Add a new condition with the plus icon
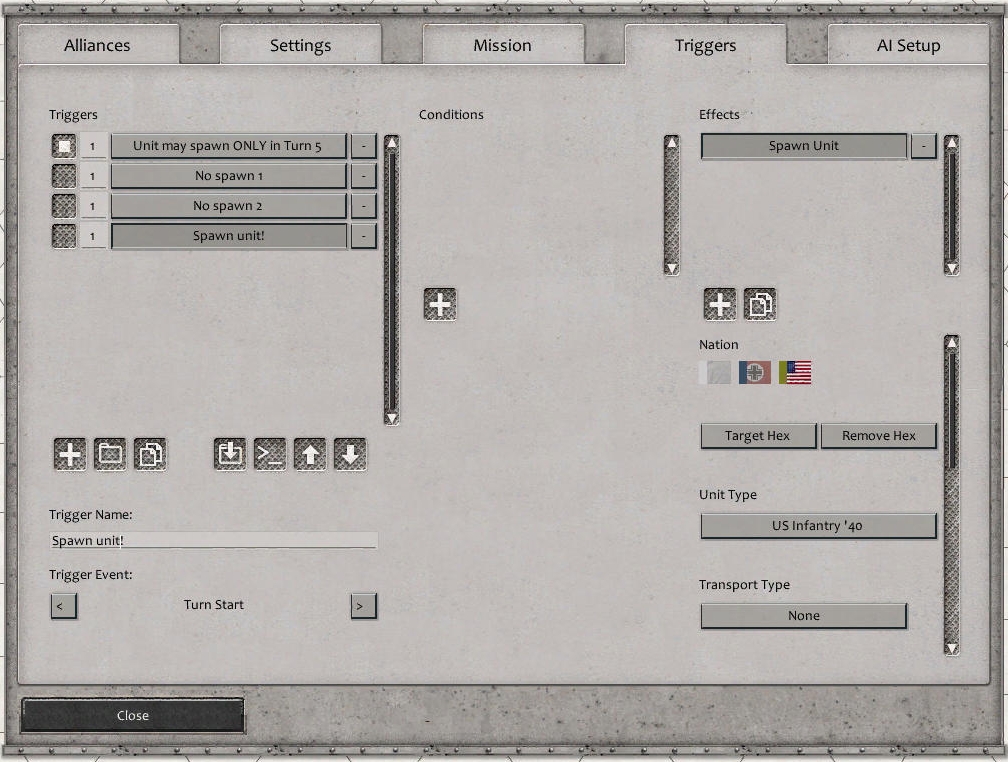Viewport: 1008px width, 762px height. pyautogui.click(x=440, y=304)
